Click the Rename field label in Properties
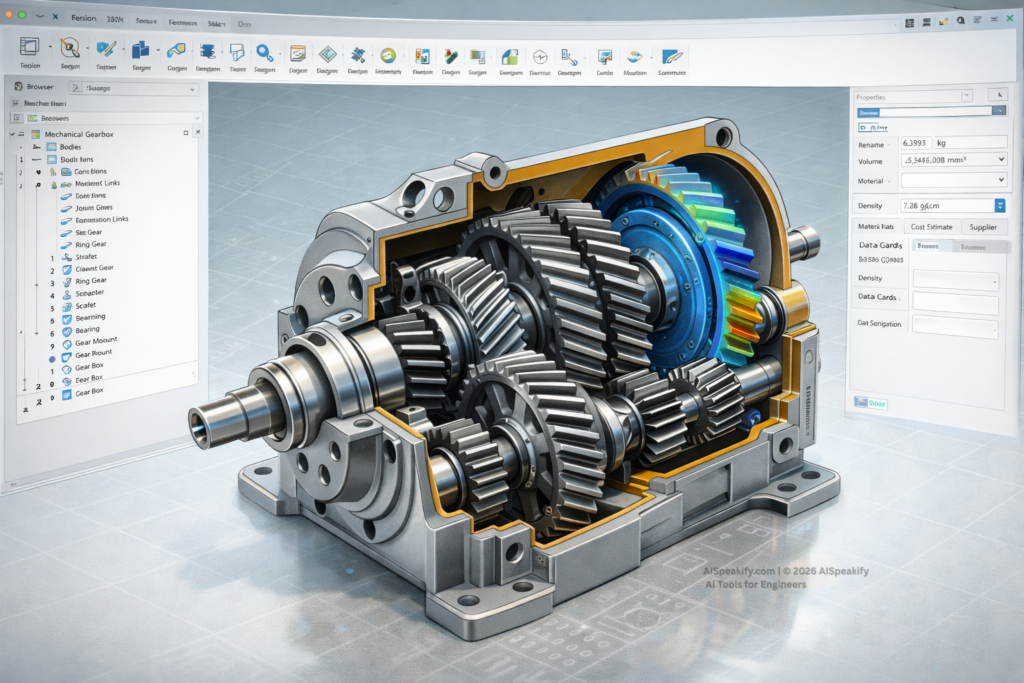Screen dimensions: 1024x683 click(x=869, y=144)
